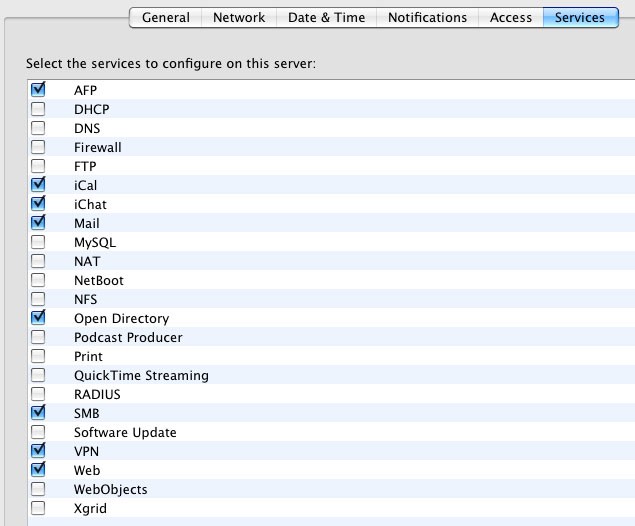Switch to the General tab
The width and height of the screenshot is (635, 526).
tap(166, 17)
